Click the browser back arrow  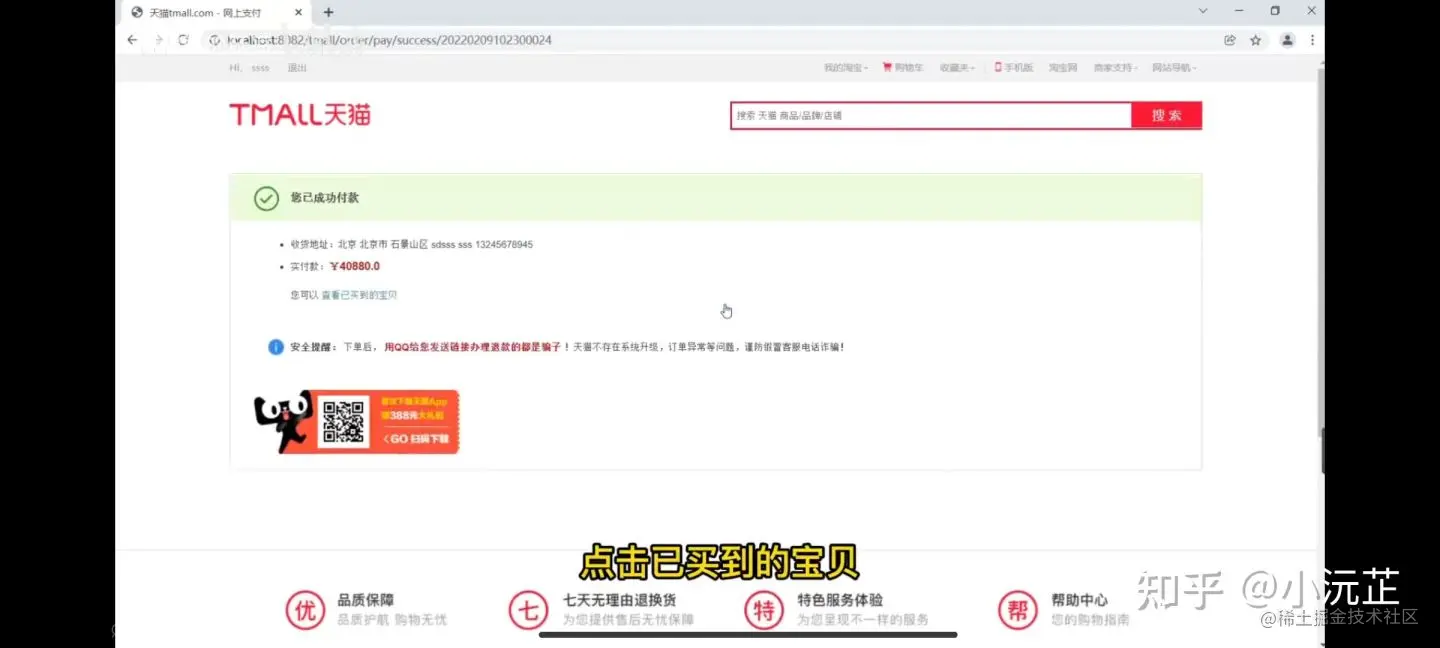(132, 40)
